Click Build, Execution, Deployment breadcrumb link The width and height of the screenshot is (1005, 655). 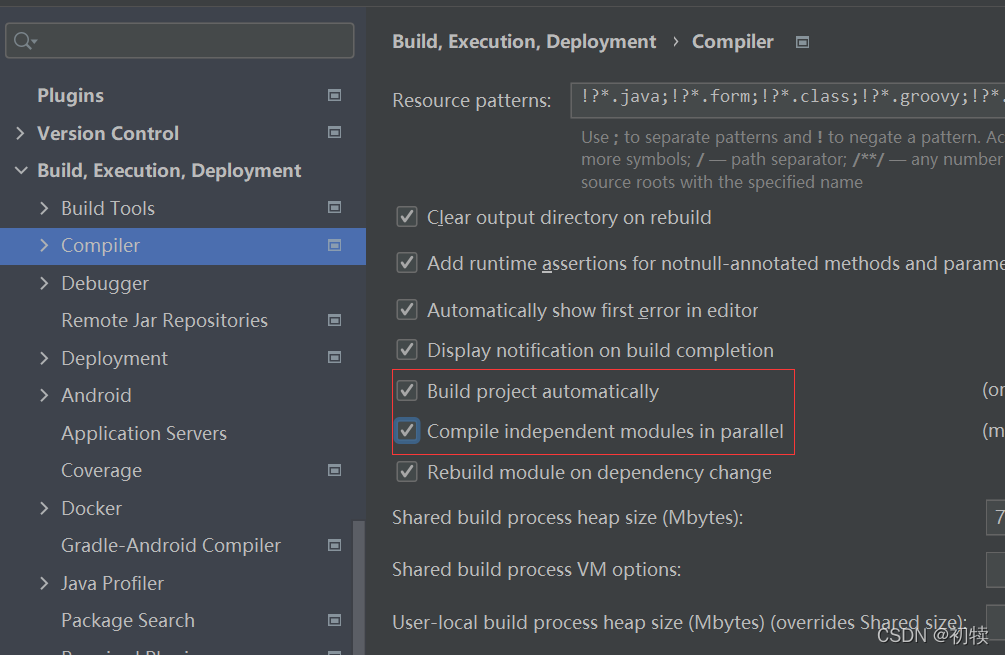(x=524, y=42)
